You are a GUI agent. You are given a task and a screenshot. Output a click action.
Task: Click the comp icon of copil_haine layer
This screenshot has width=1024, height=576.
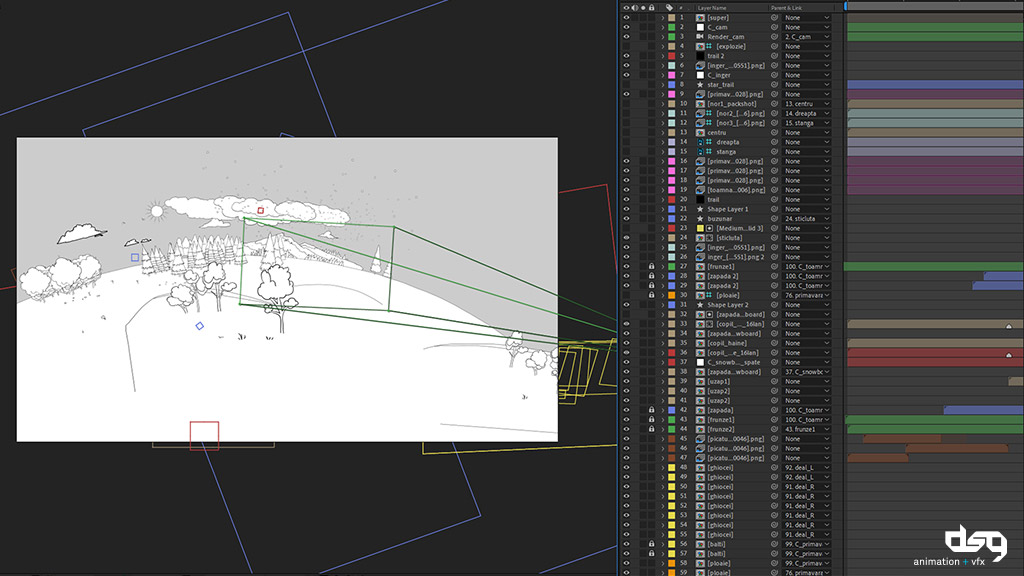[x=700, y=343]
